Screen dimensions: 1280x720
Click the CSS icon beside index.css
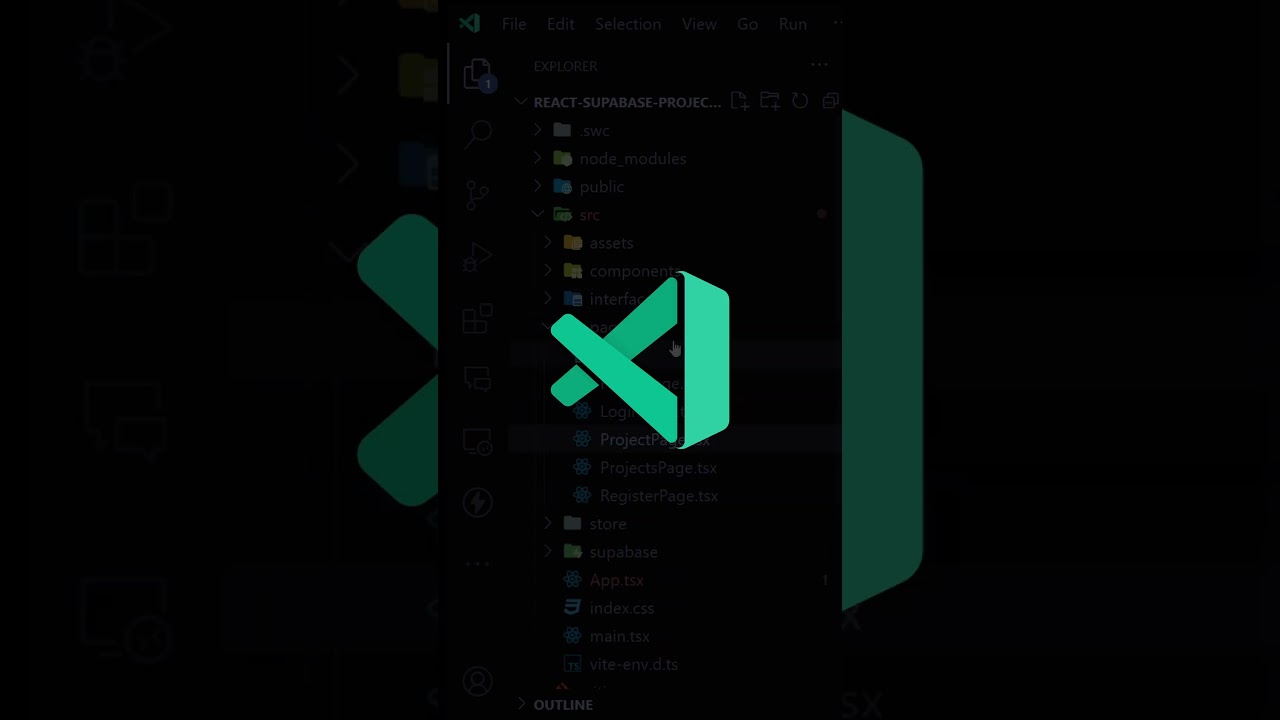(x=572, y=607)
